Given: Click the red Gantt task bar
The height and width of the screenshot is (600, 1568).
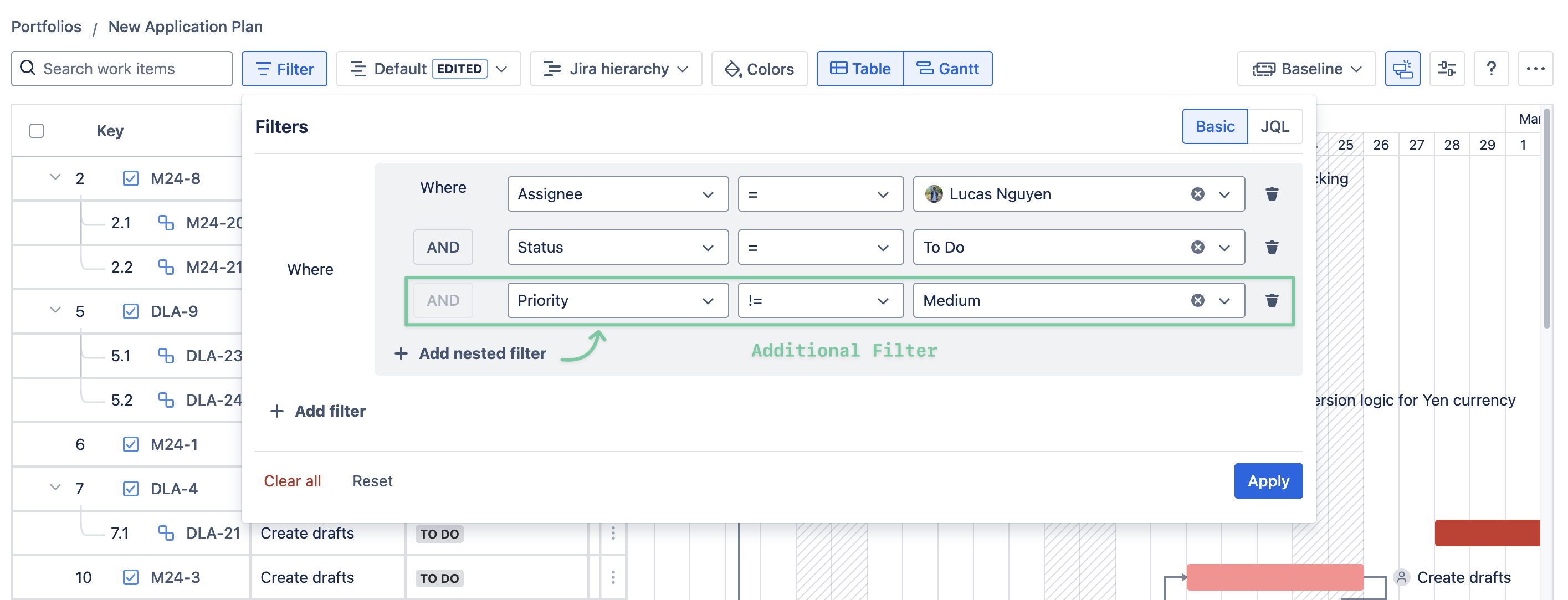Looking at the screenshot, I should tap(1487, 533).
